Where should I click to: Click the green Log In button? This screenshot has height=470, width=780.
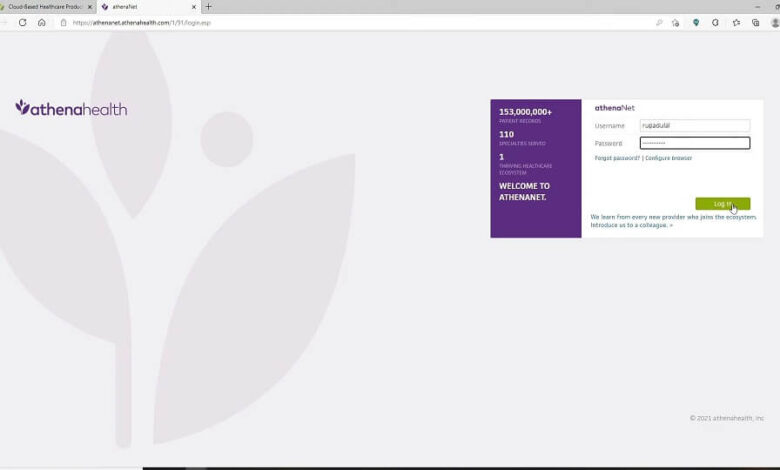pos(722,203)
